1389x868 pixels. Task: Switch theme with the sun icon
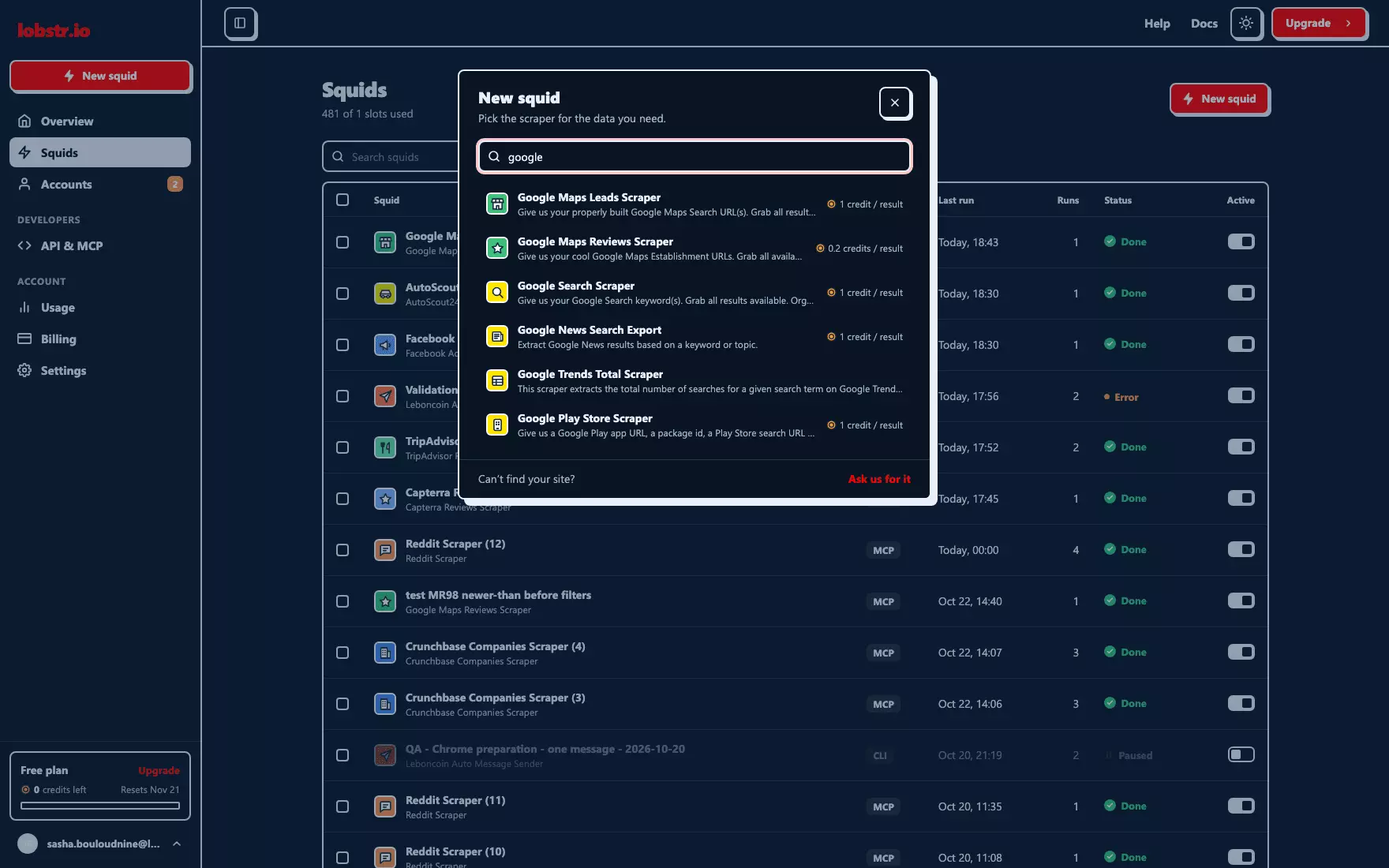tap(1246, 23)
